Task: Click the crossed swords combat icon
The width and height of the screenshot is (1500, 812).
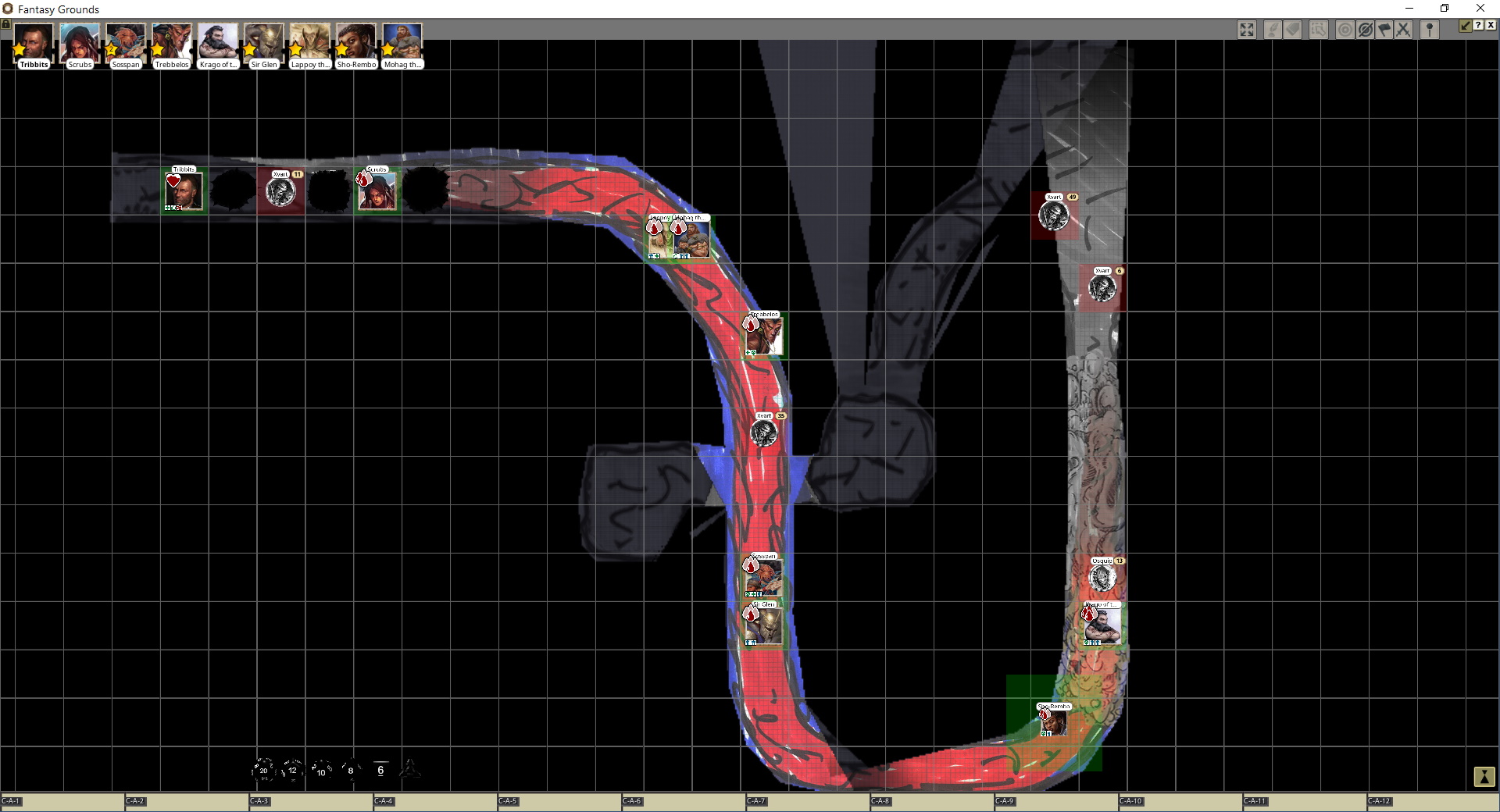Action: 1404,30
